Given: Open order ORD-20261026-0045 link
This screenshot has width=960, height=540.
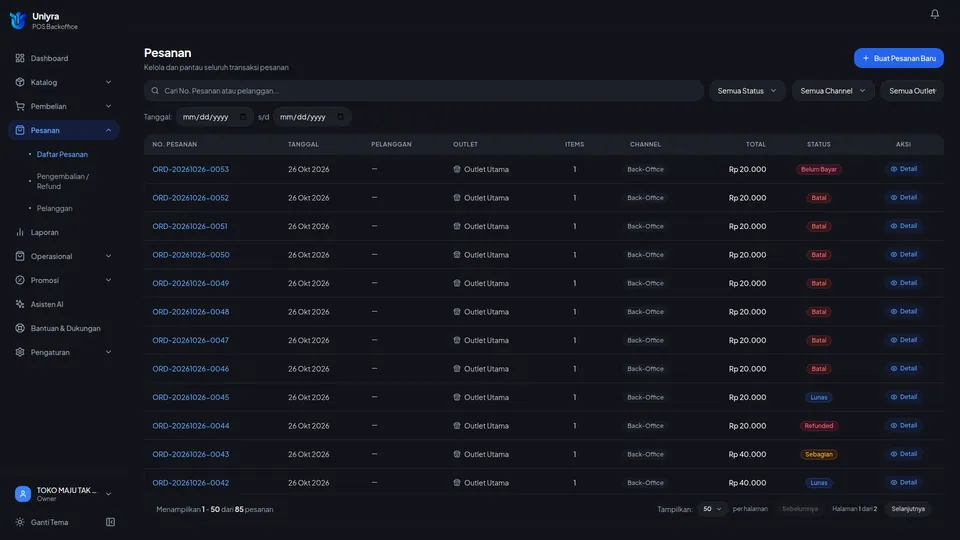Looking at the screenshot, I should tap(190, 397).
